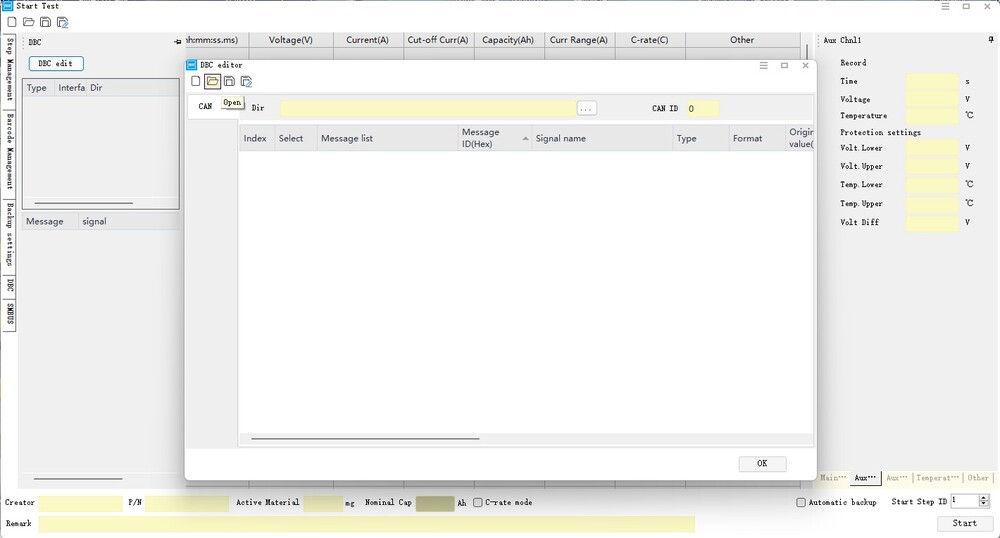Click Save As icon in DBC editor toolbar
The height and width of the screenshot is (538, 1000).
(246, 82)
